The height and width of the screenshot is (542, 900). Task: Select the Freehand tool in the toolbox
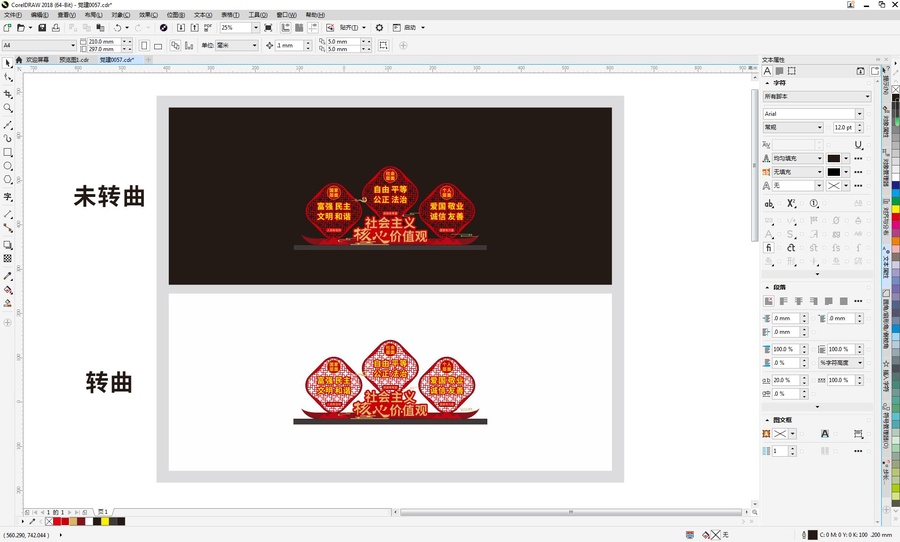coord(7,124)
